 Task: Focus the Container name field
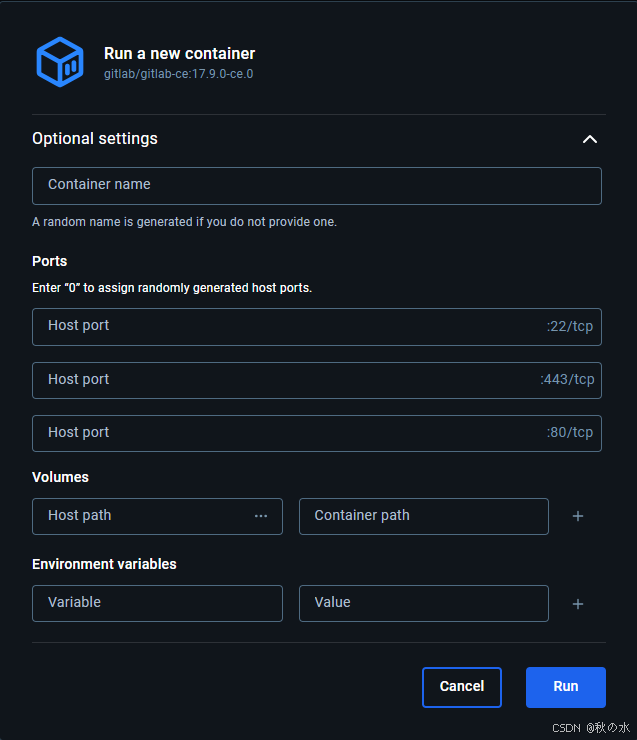(317, 185)
